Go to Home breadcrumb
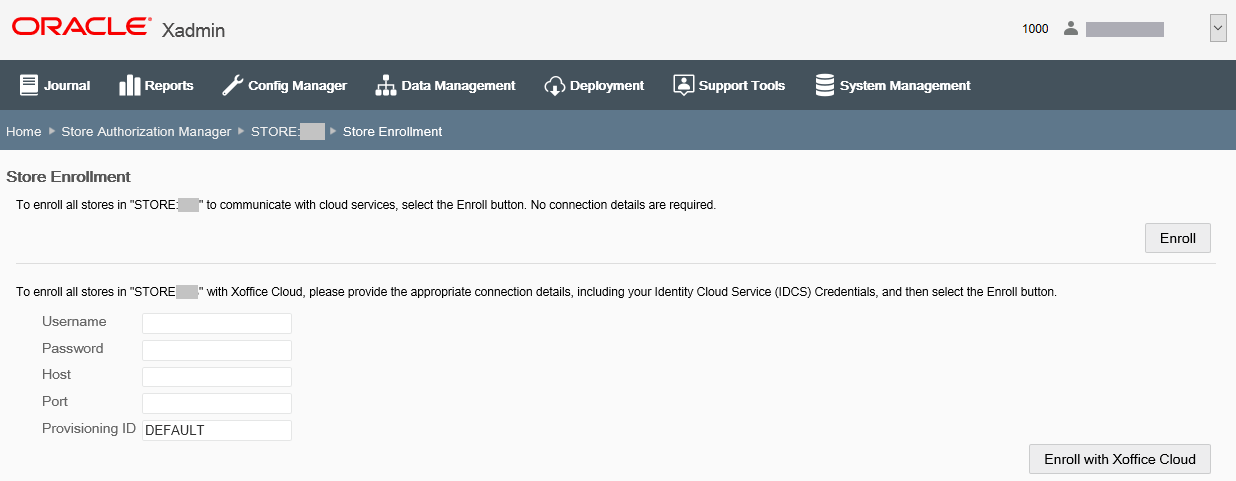The height and width of the screenshot is (481, 1236). tap(24, 131)
